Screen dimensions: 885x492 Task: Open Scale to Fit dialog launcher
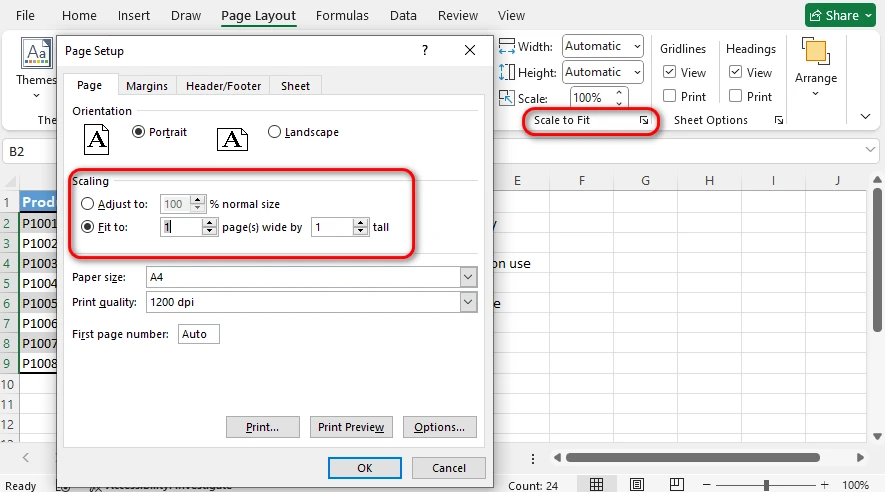click(x=643, y=120)
